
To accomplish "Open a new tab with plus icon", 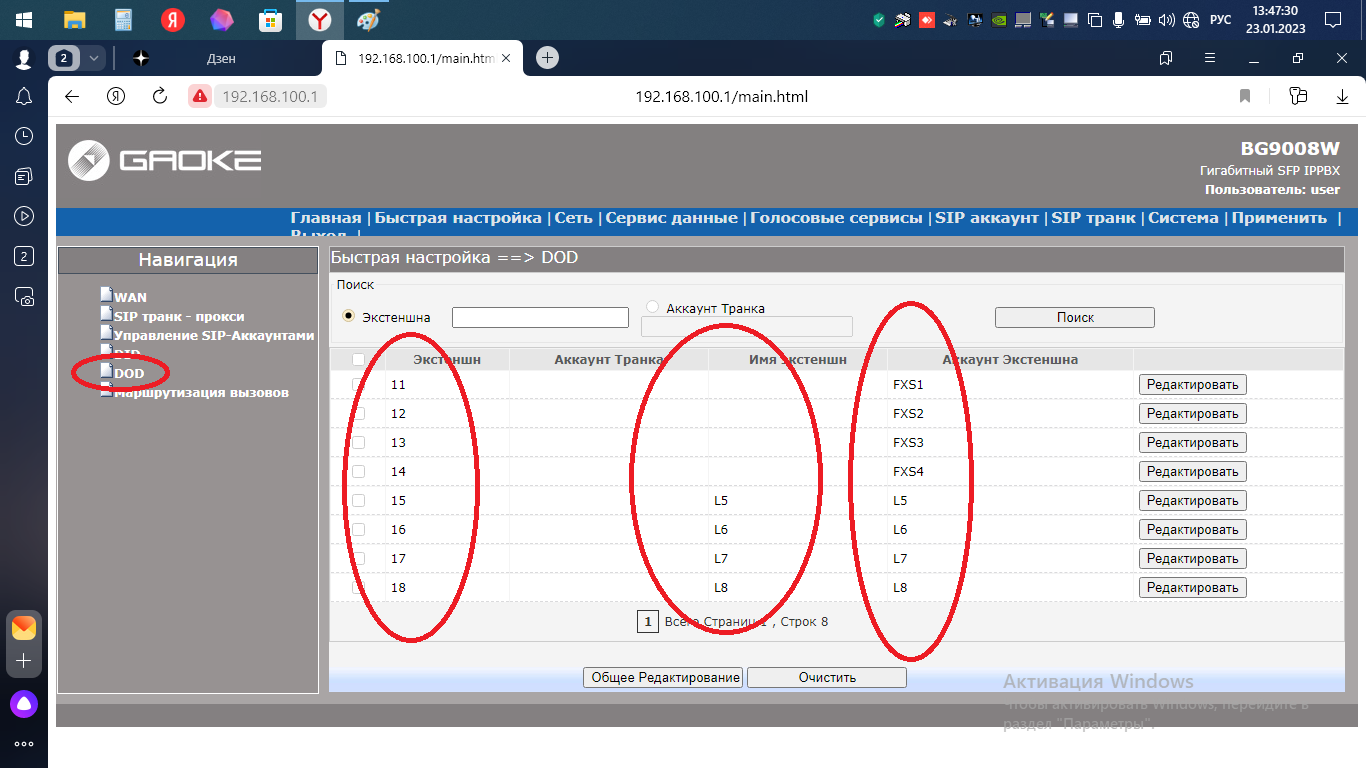I will (x=547, y=58).
